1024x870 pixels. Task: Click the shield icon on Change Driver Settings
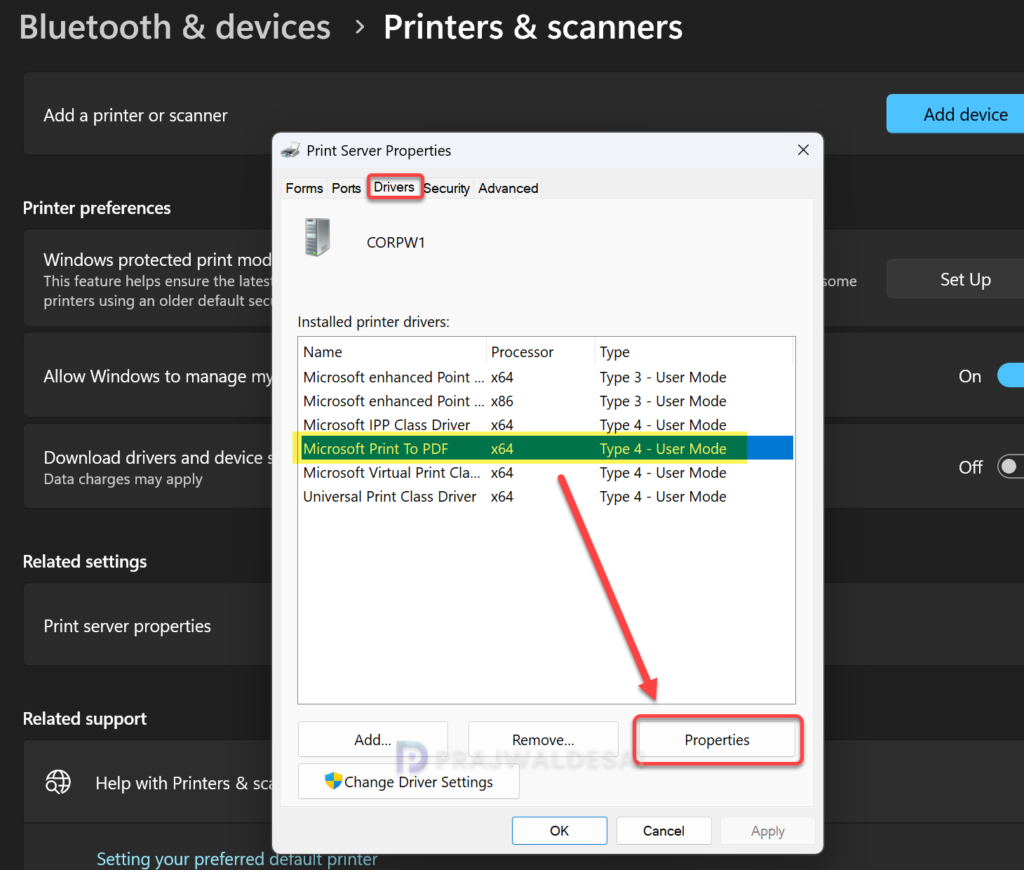[x=333, y=781]
